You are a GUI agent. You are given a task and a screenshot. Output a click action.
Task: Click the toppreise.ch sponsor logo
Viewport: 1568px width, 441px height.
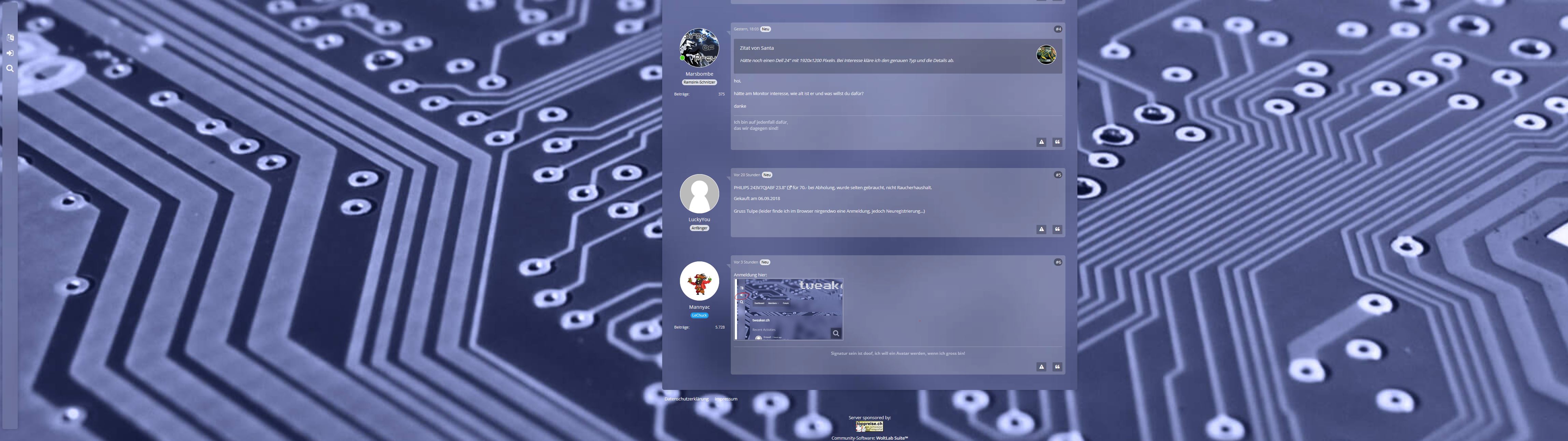[869, 426]
